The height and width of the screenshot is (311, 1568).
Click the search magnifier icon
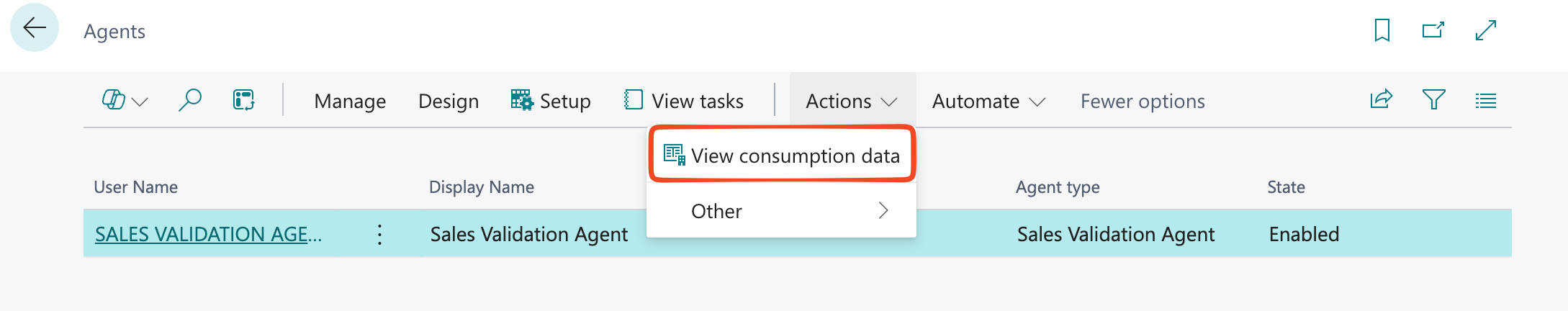coord(189,100)
